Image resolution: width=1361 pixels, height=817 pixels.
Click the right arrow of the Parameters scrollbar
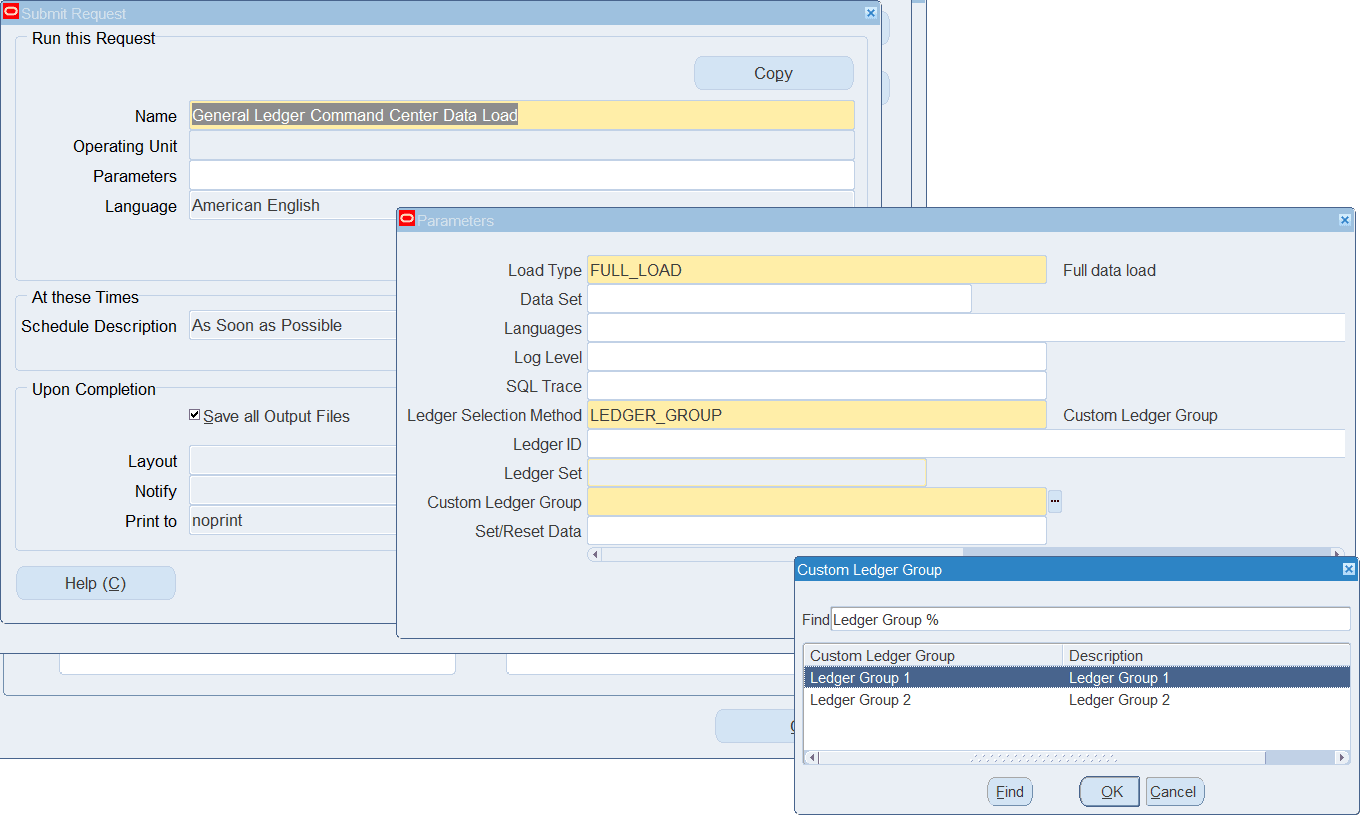(x=1339, y=553)
